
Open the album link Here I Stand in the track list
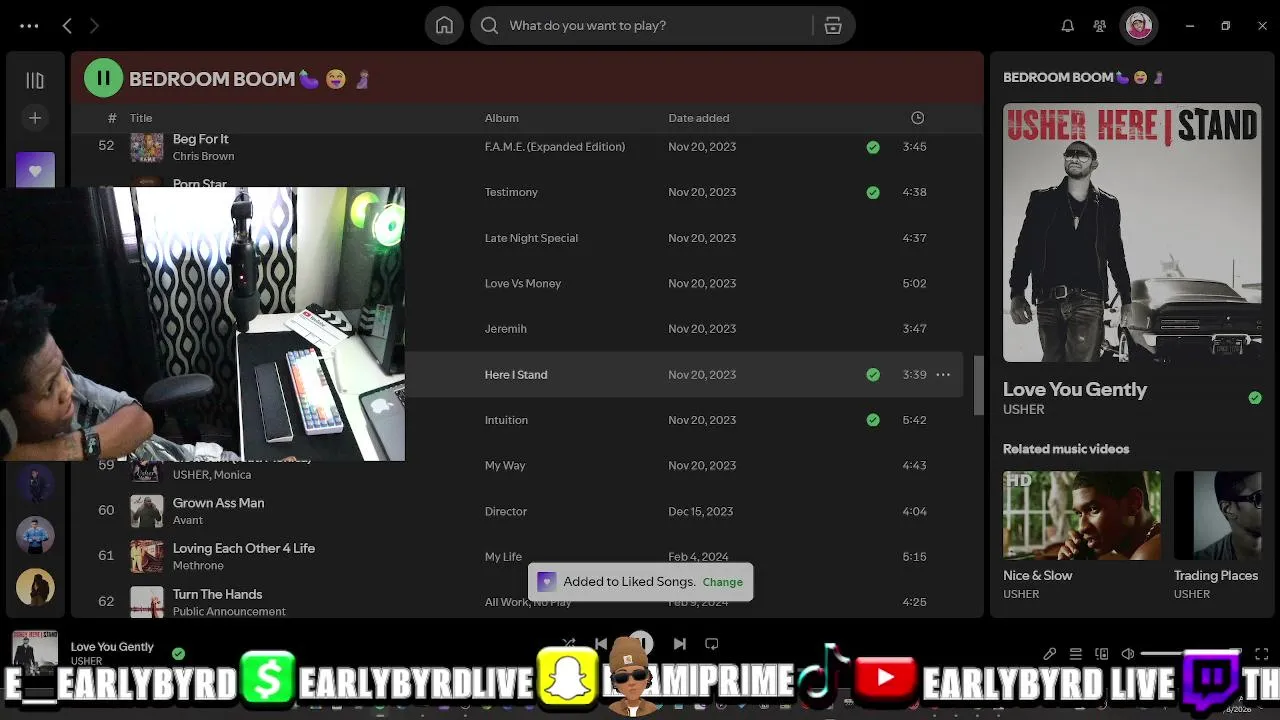point(516,374)
